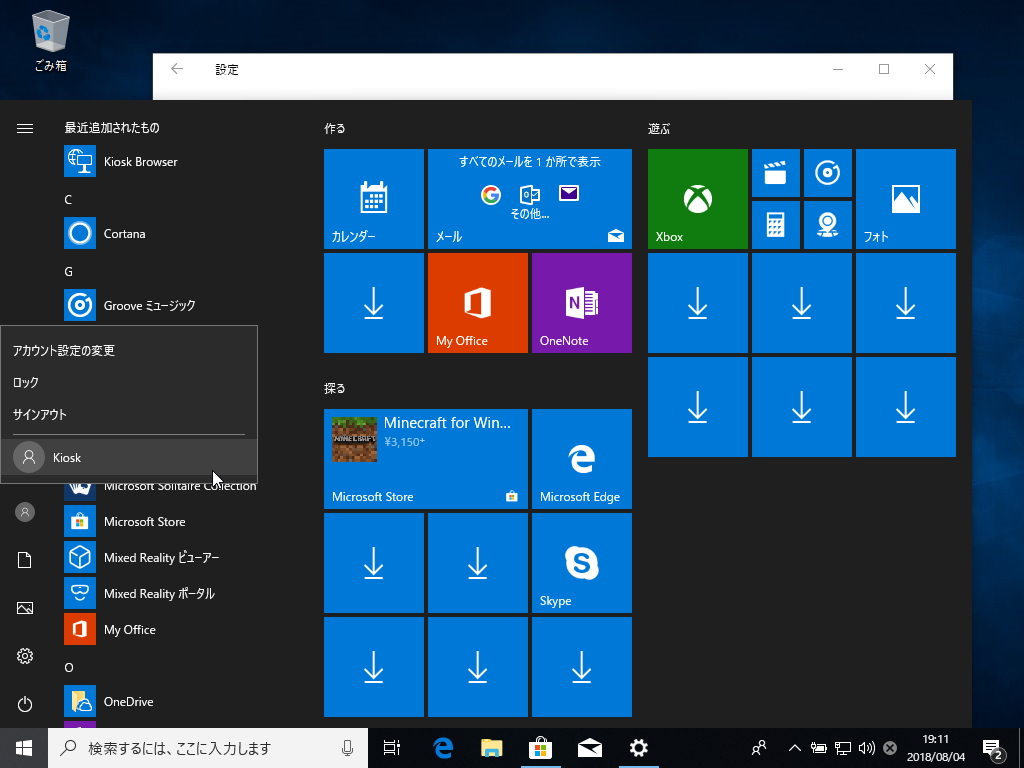Open People icon in system tray

(x=759, y=748)
